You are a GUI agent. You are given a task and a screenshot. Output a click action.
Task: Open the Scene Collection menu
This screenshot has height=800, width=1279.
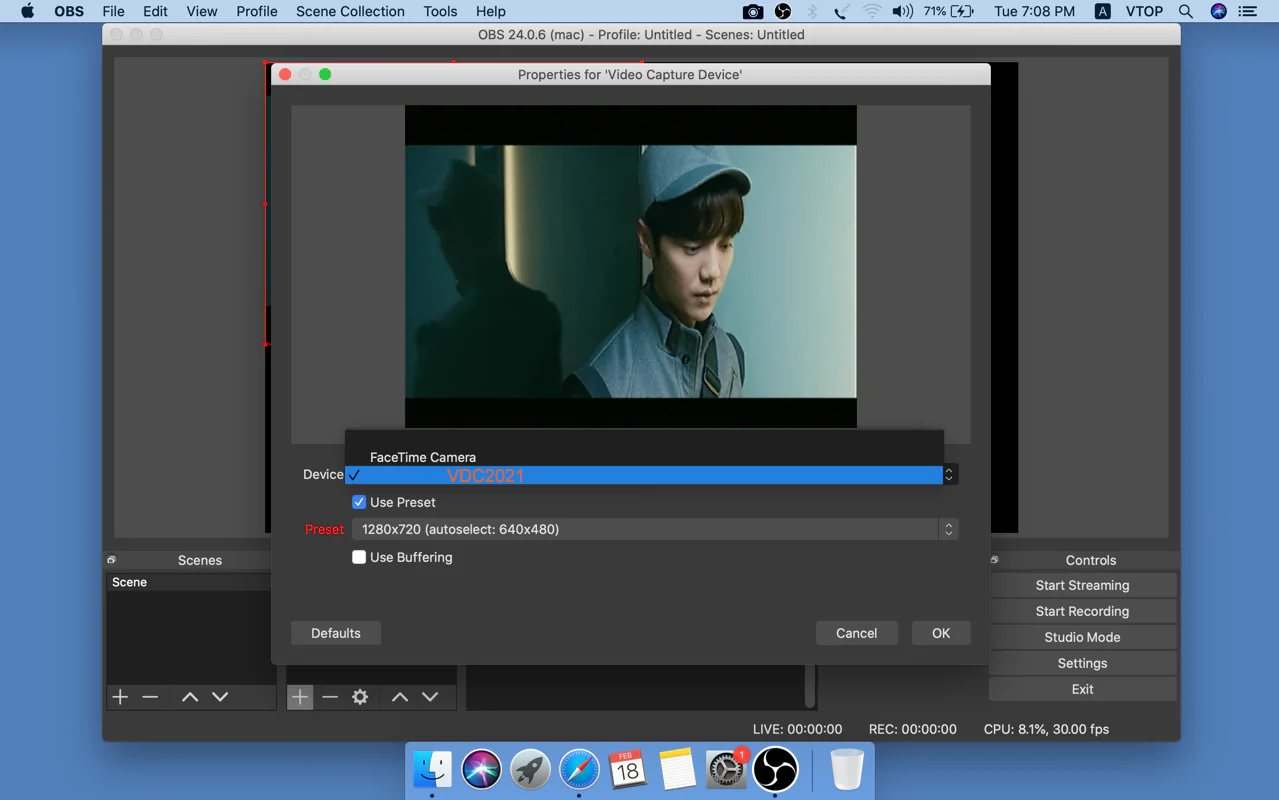(350, 11)
